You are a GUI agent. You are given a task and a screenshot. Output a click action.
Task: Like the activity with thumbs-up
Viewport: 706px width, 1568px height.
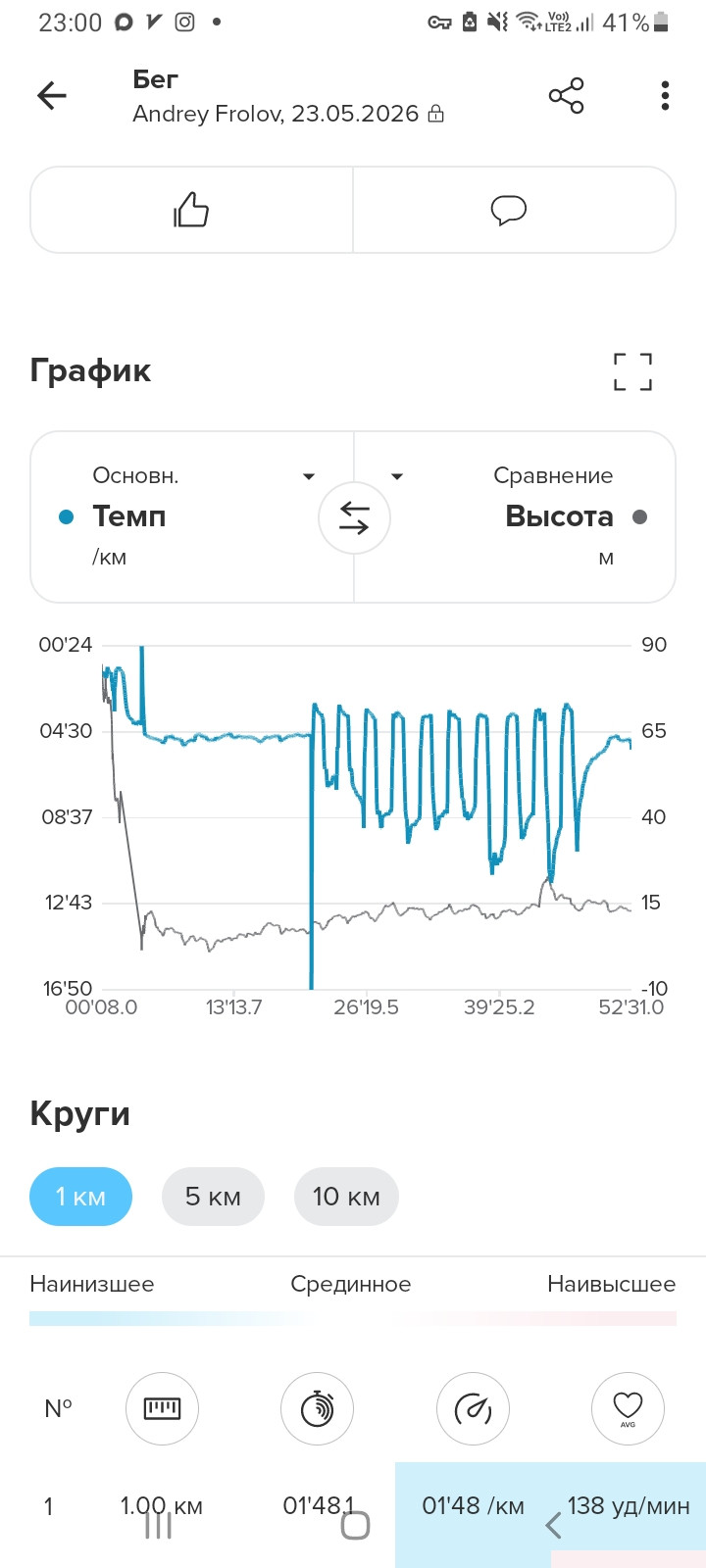click(191, 210)
